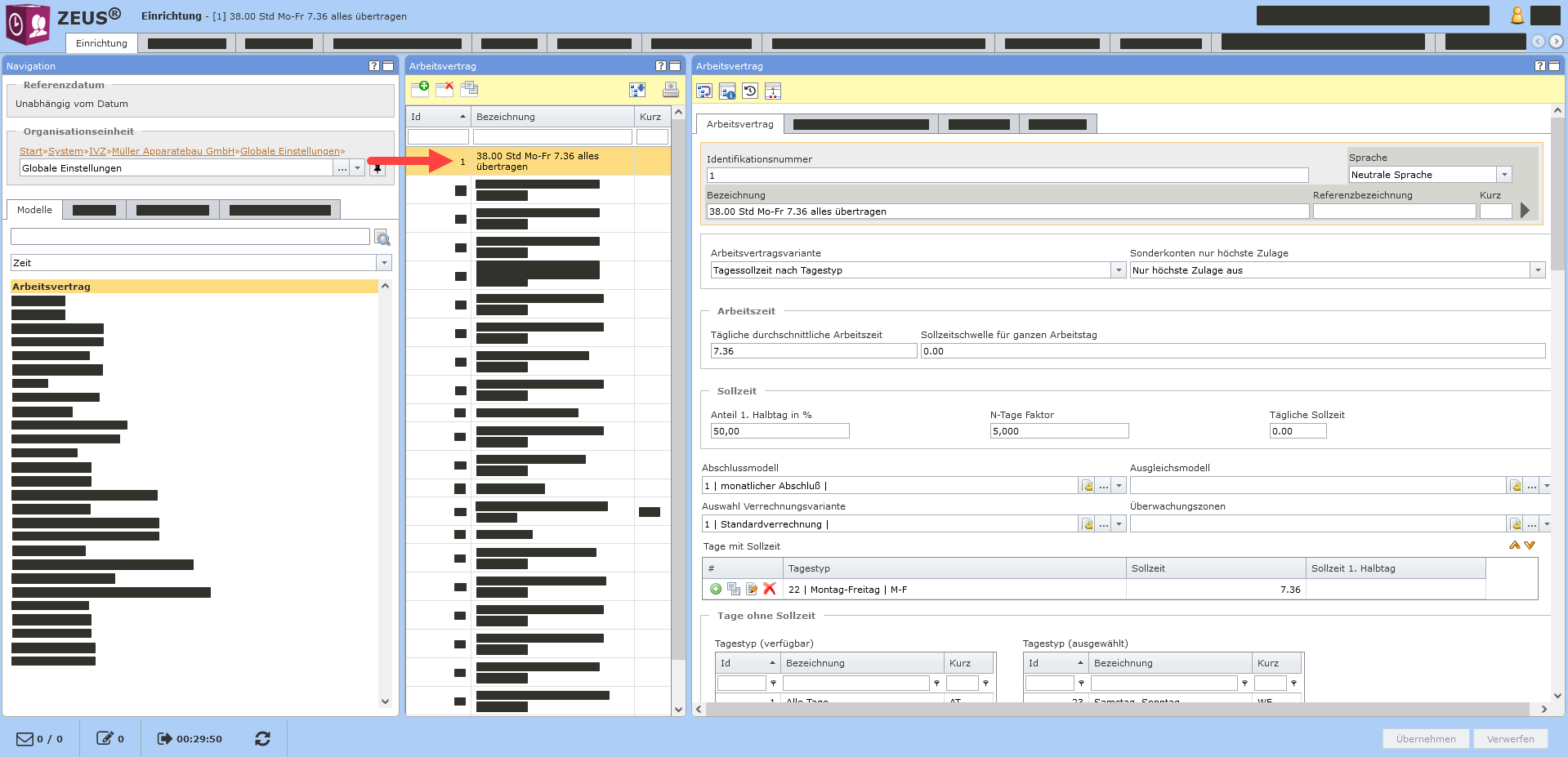Move the Tagestyp row down with arrow
The image size is (1568, 757).
pos(1530,545)
